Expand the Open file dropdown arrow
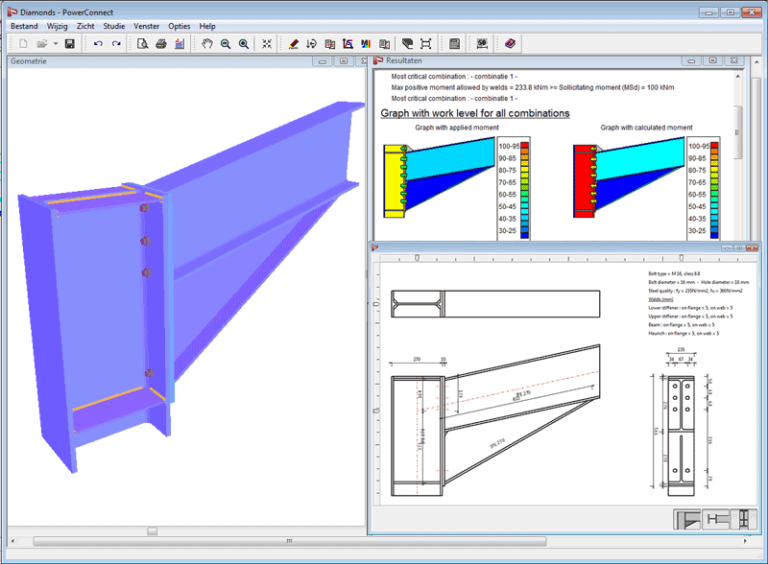The height and width of the screenshot is (564, 768). tap(55, 44)
